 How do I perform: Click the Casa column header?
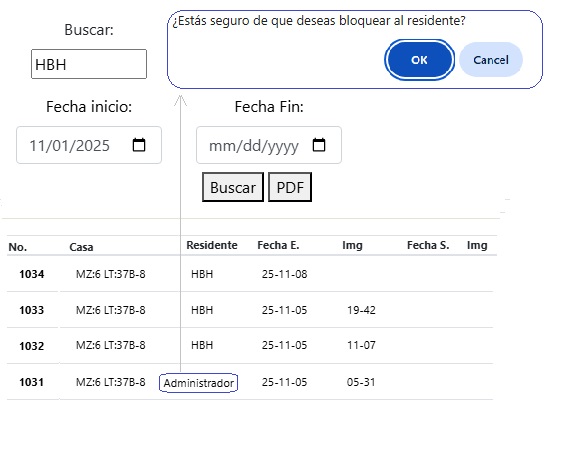coord(81,247)
